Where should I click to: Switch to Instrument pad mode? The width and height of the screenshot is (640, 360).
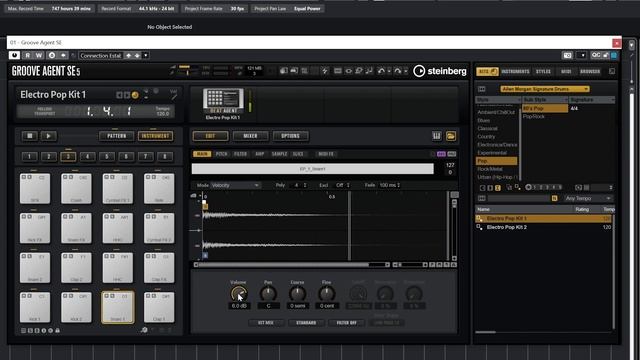pyautogui.click(x=156, y=136)
